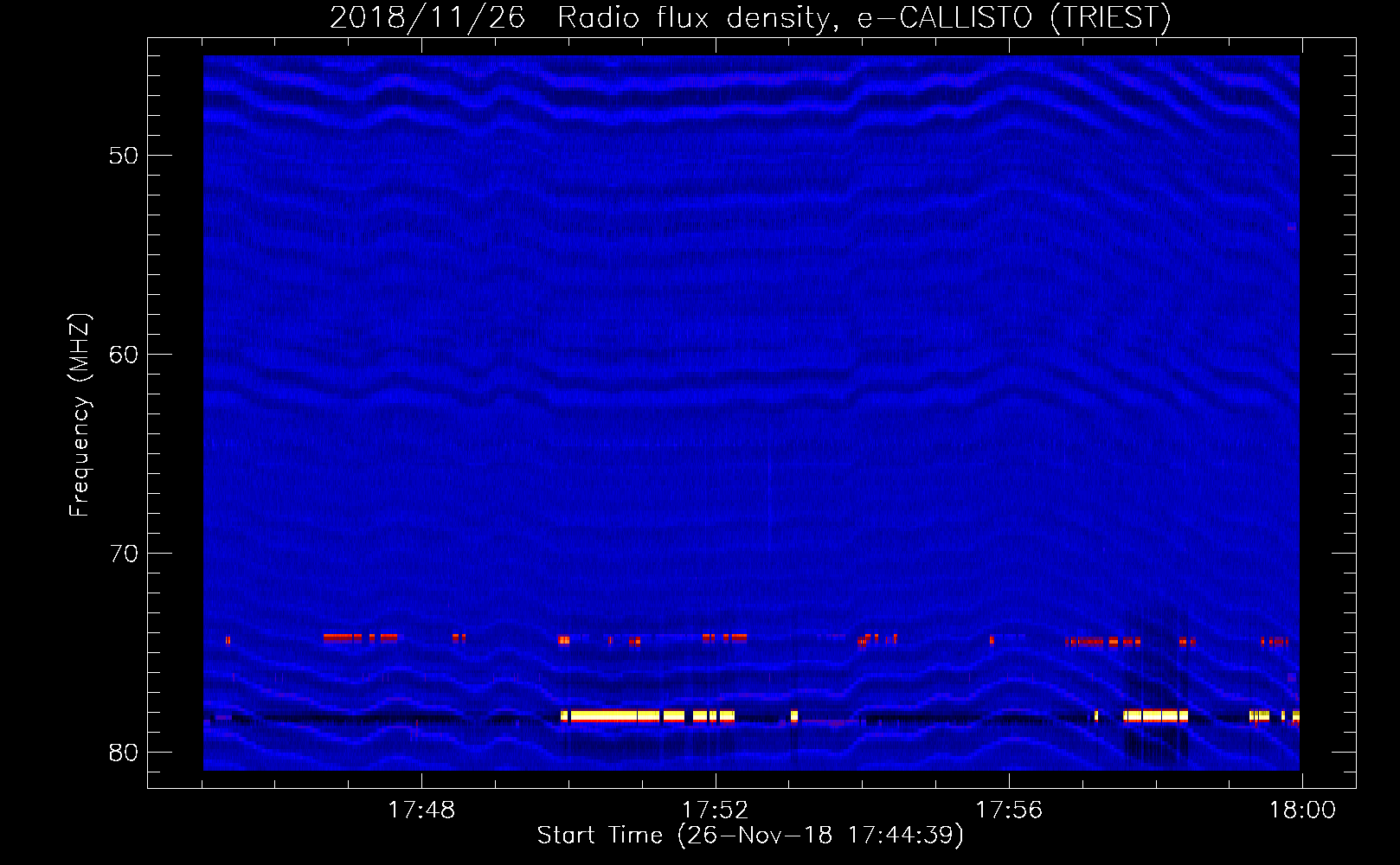The height and width of the screenshot is (865, 1400).
Task: Click the 18:00 time tick label
Action: point(1302,811)
